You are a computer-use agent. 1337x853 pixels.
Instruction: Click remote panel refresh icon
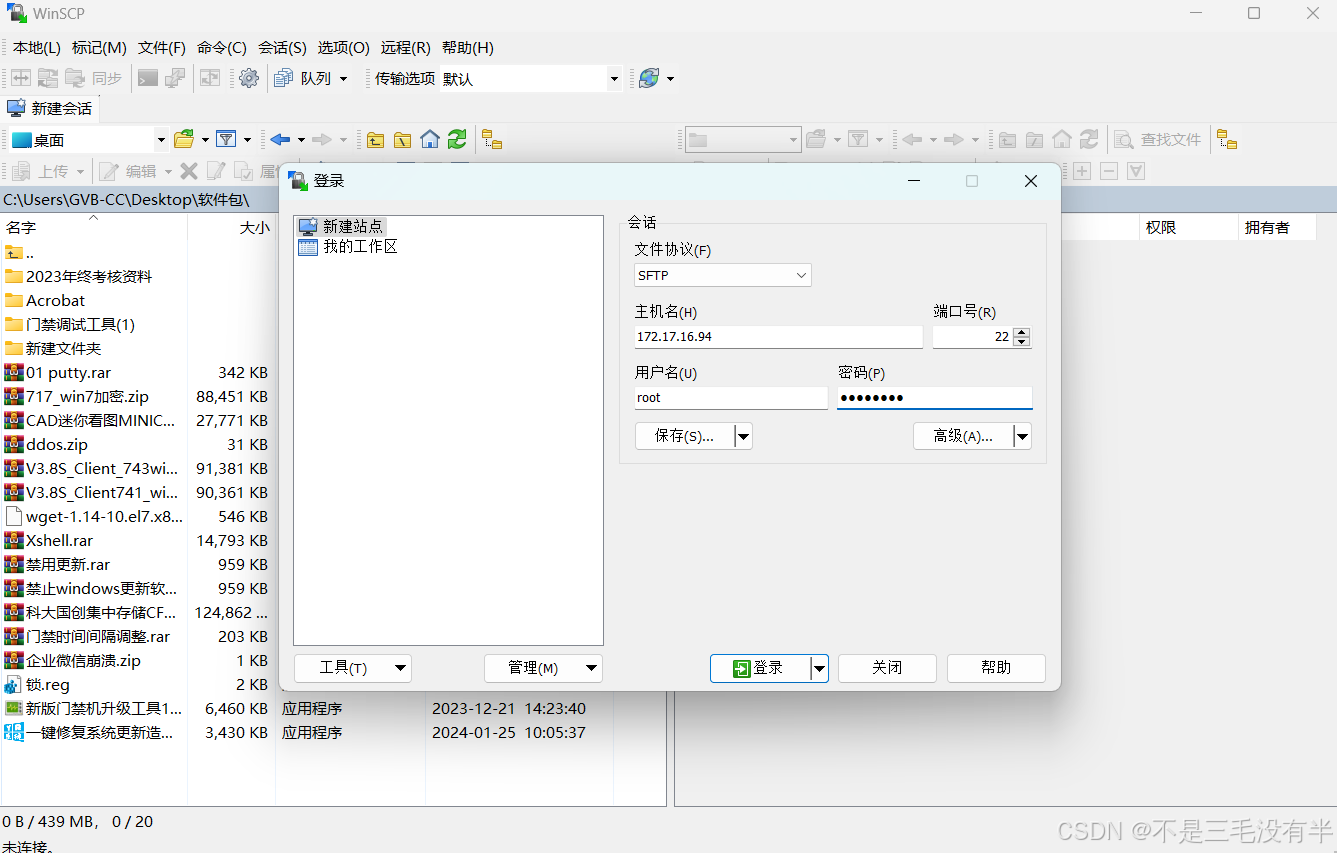tap(1089, 139)
